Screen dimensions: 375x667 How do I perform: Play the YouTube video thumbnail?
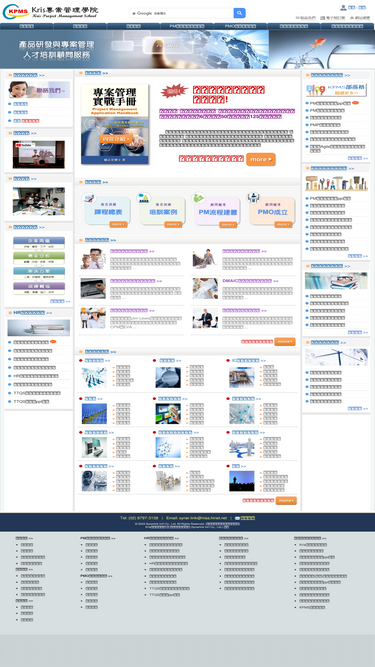click(39, 154)
